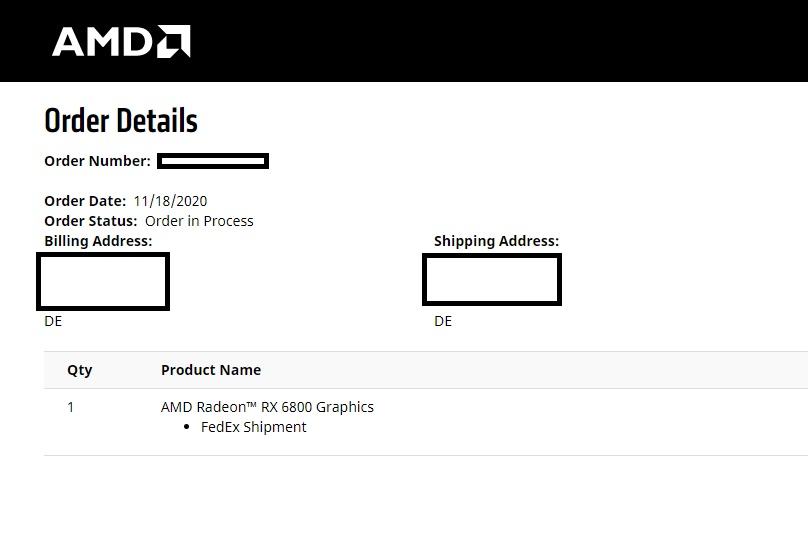Click AMD Radeon RX 6800 Graphics product name
This screenshot has height=540, width=808.
(x=267, y=407)
